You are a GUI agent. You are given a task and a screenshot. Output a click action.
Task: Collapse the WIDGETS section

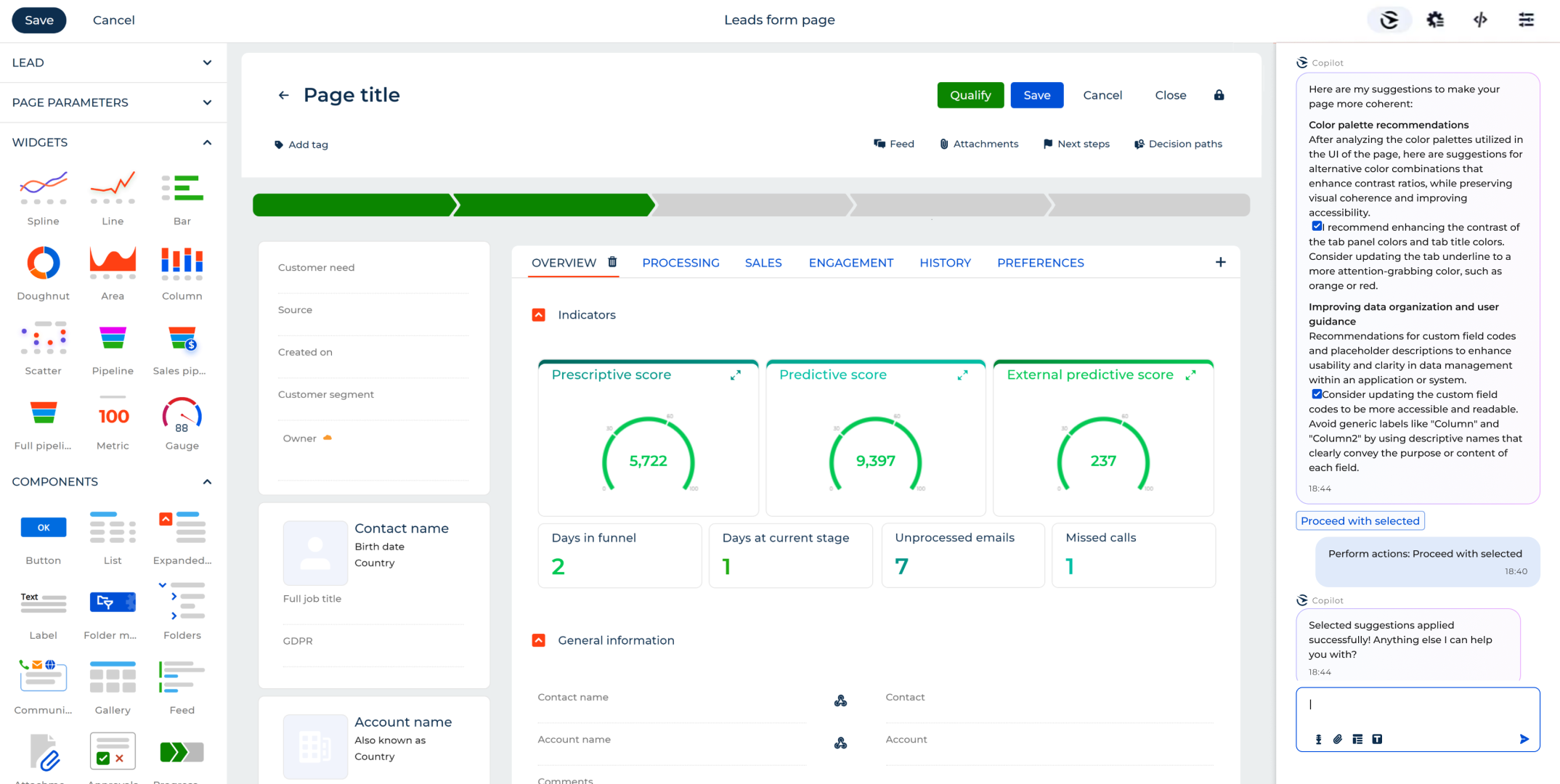(x=207, y=142)
